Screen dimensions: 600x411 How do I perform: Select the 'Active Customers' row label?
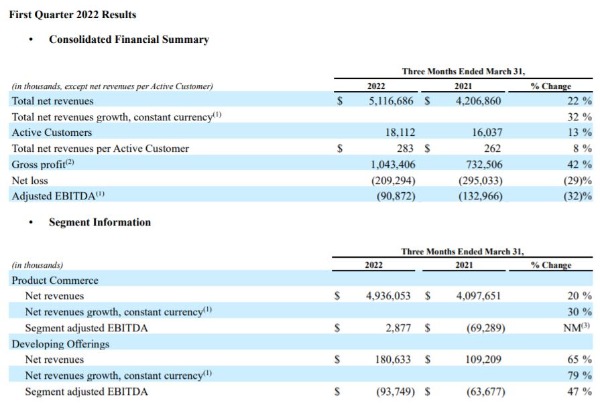(52, 132)
